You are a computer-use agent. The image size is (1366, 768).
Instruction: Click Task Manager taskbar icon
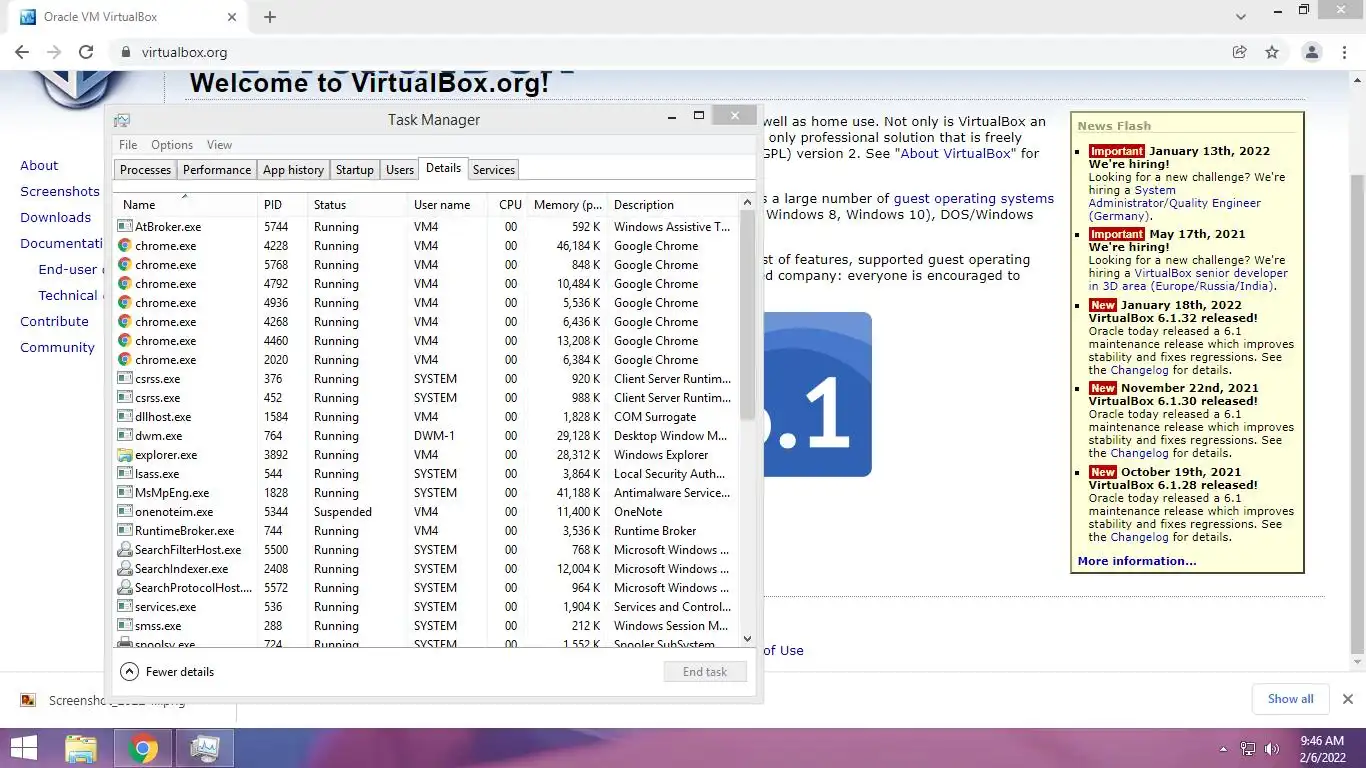(x=205, y=748)
